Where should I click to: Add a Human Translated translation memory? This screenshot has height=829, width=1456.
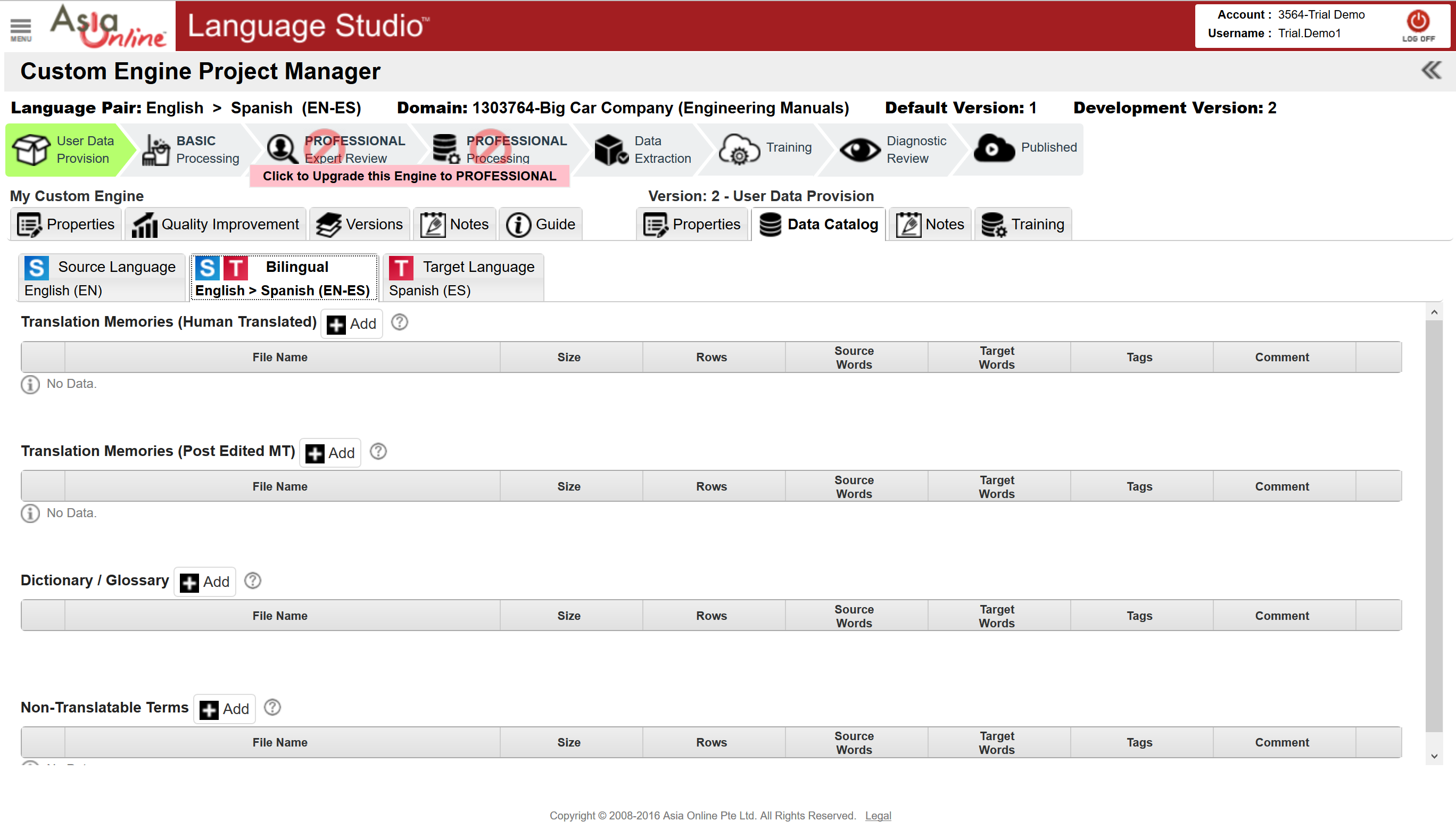(351, 324)
